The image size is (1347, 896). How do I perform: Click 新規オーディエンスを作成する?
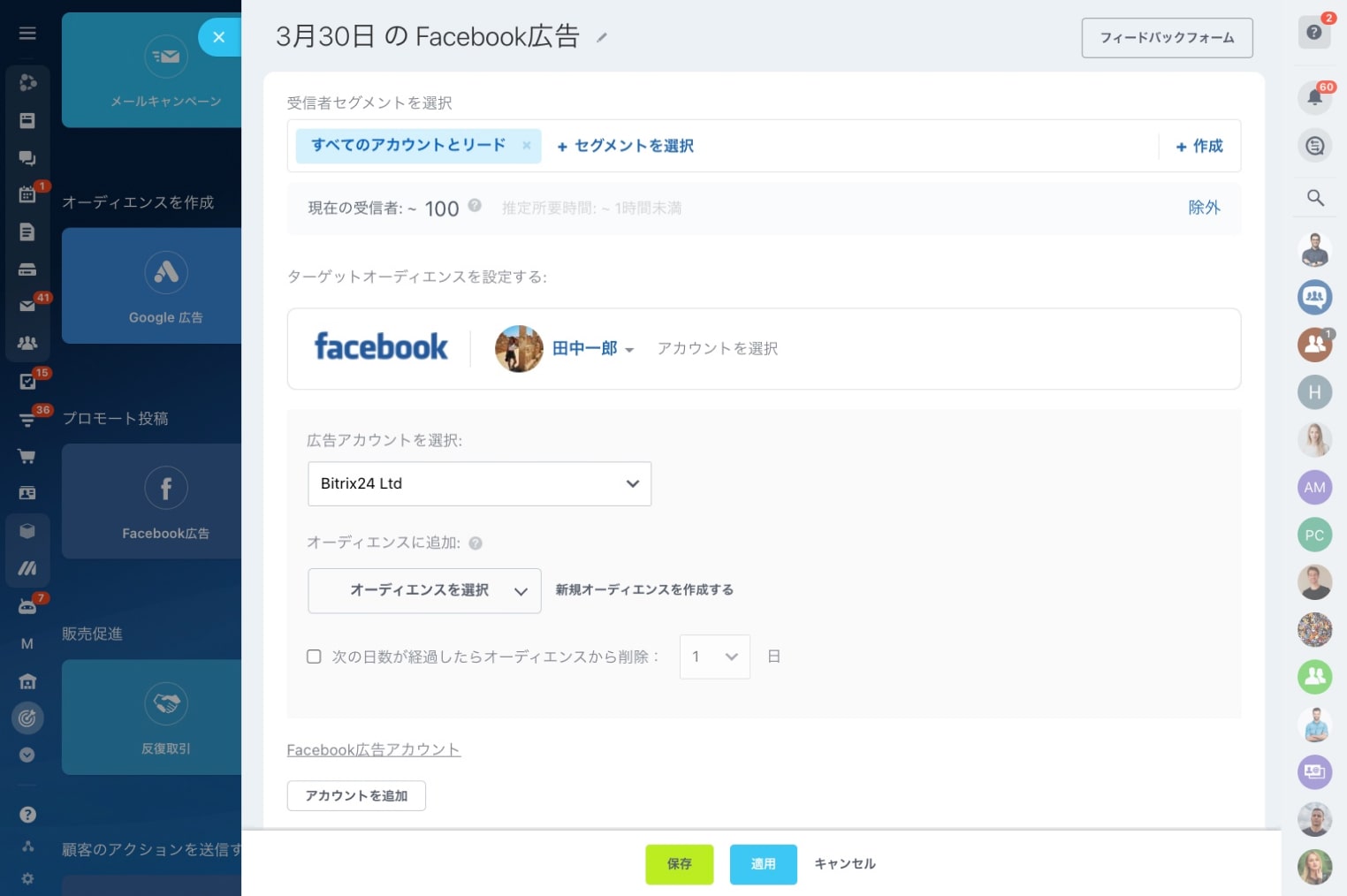click(644, 590)
